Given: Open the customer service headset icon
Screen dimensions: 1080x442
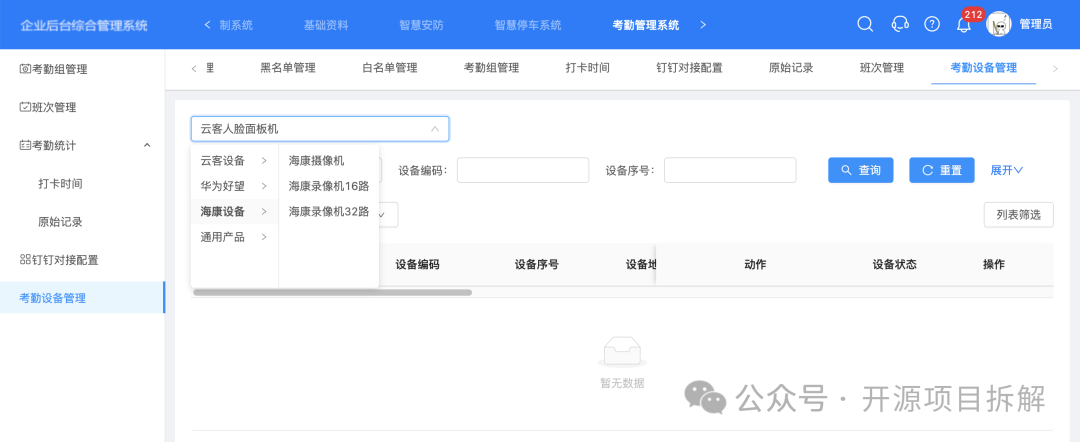Looking at the screenshot, I should [900, 24].
